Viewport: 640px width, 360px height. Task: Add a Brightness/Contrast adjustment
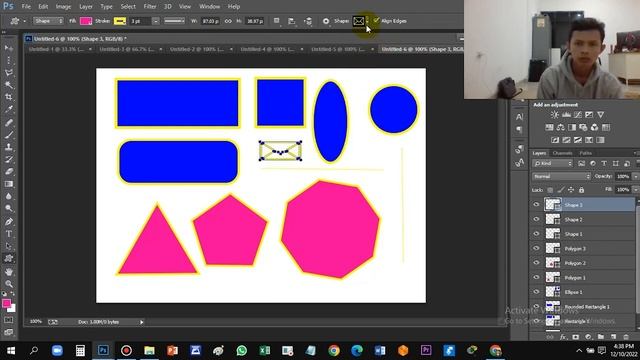[554, 115]
